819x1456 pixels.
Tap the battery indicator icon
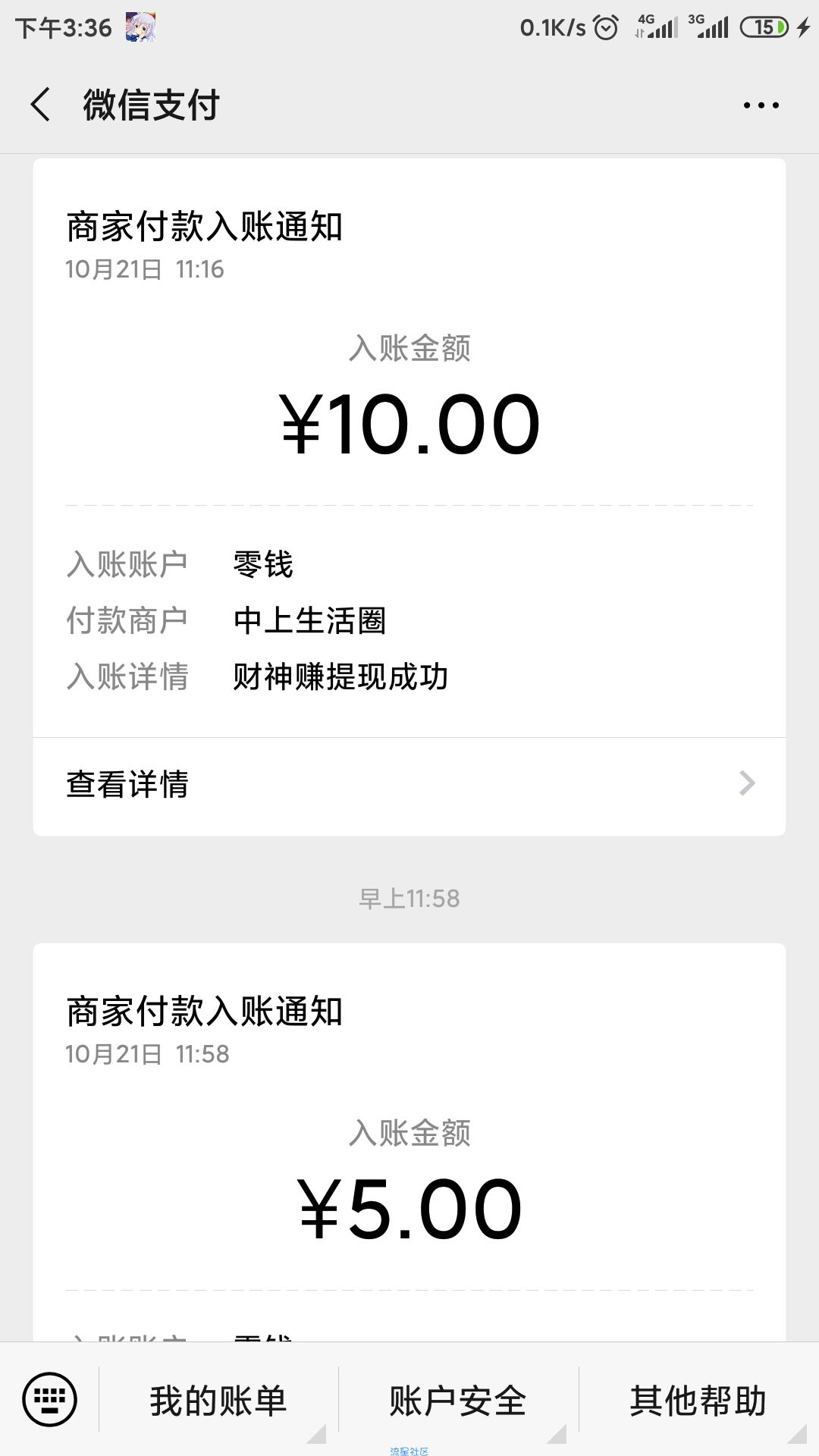click(x=764, y=28)
